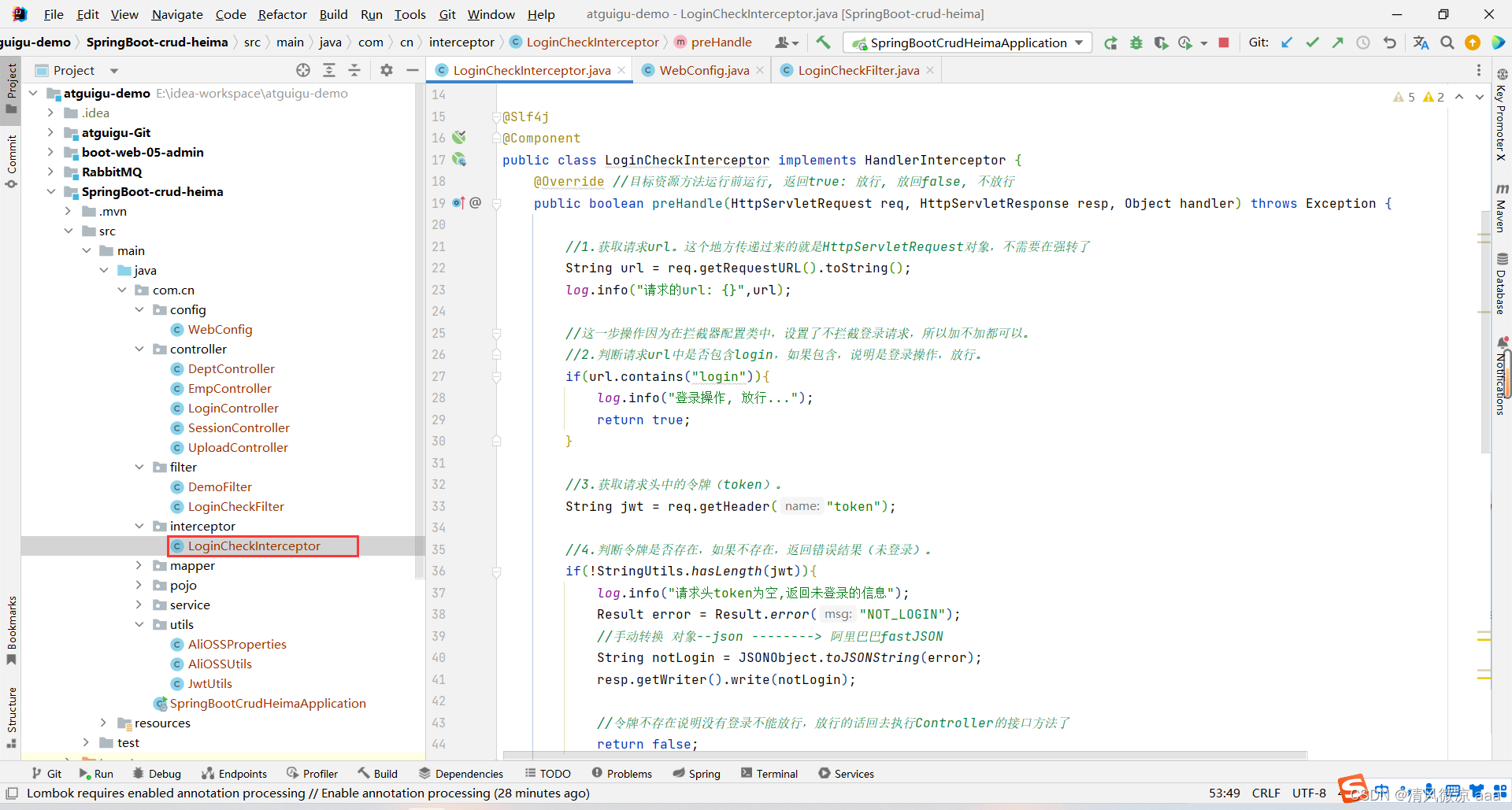The width and height of the screenshot is (1512, 810).
Task: Click preHandle breadcrumb in navigation bar
Action: pyautogui.click(x=713, y=43)
